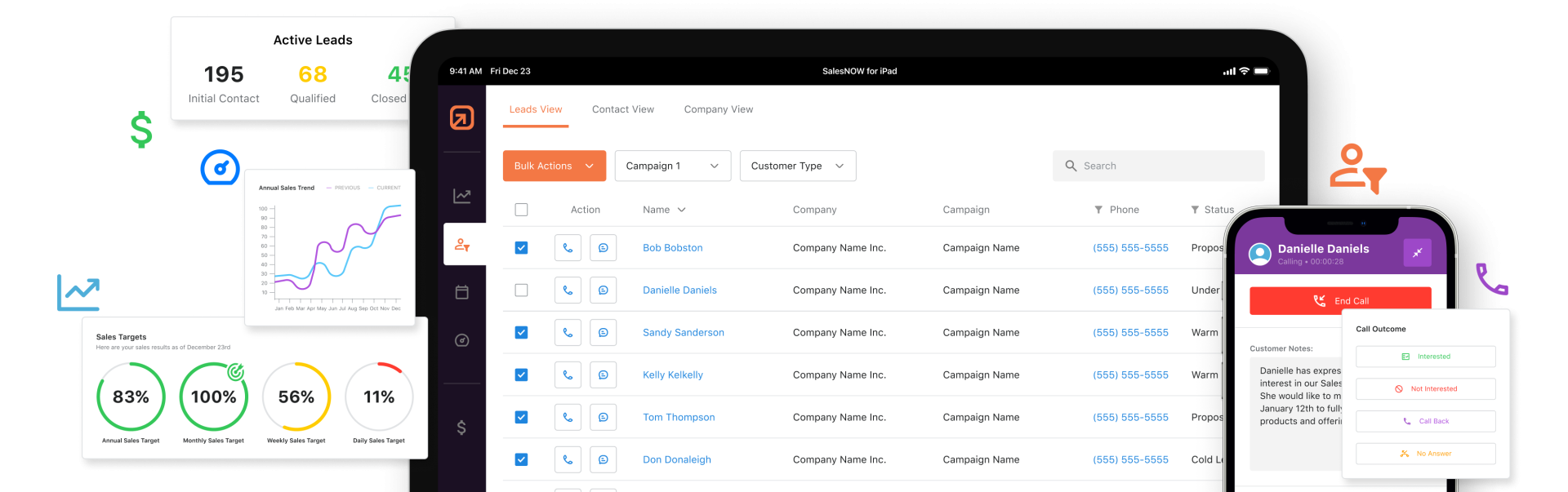Switch to Leads View tab

(x=536, y=109)
